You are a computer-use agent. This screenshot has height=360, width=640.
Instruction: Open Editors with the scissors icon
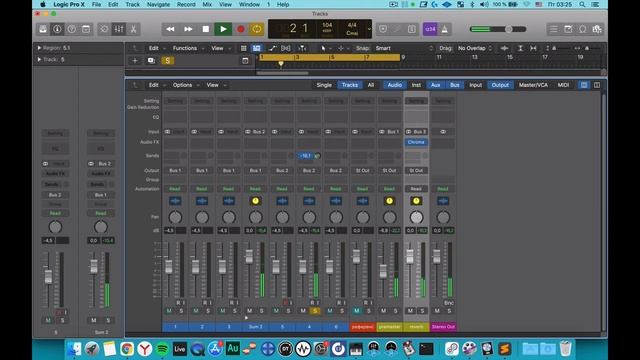pyautogui.click(x=133, y=29)
